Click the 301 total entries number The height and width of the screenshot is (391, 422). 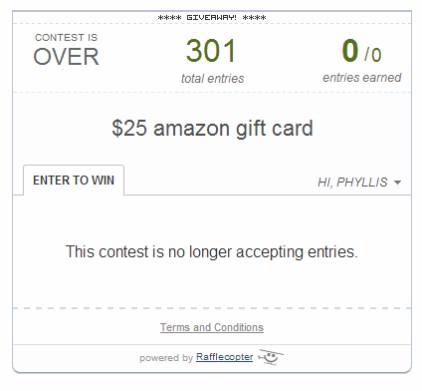coord(211,51)
